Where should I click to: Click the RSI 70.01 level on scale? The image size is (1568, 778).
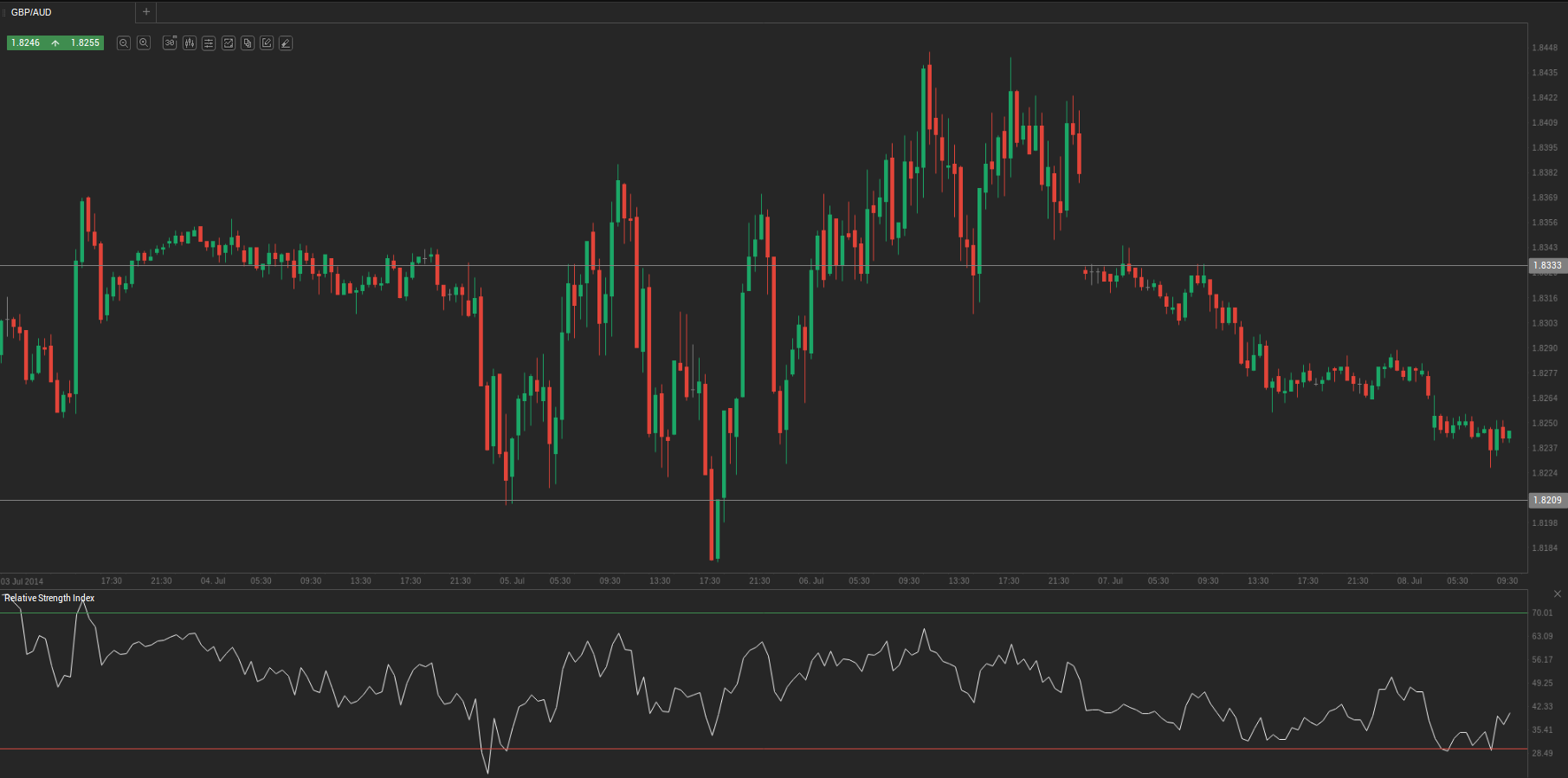tap(1542, 613)
